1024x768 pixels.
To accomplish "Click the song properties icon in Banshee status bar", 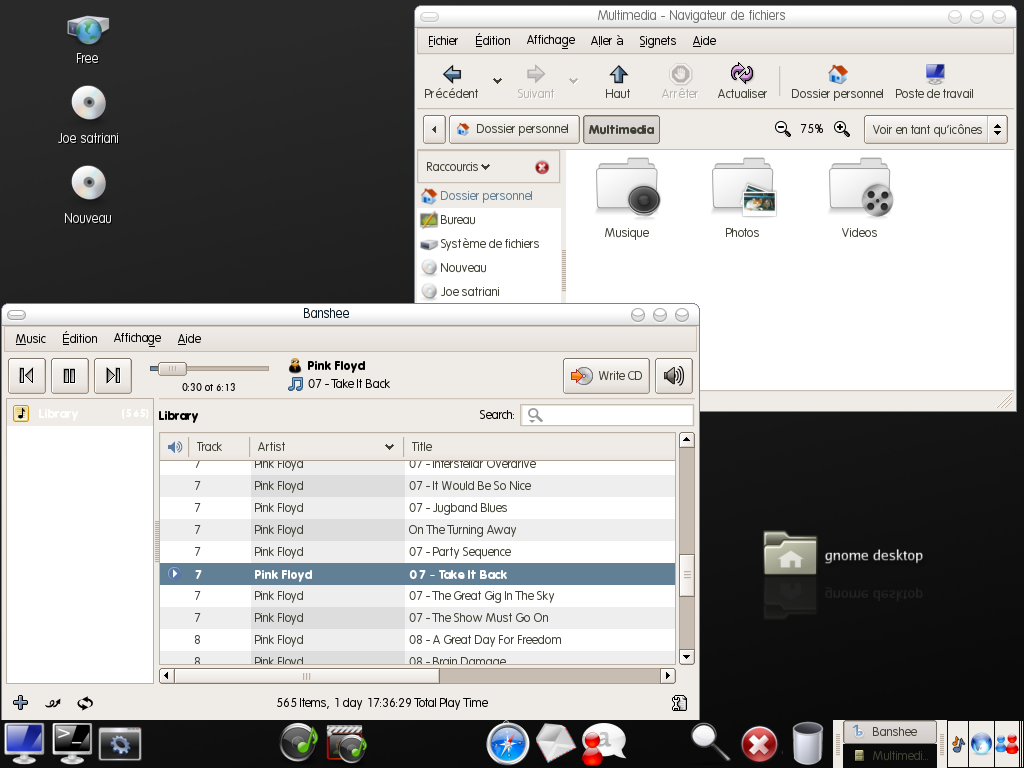I will pyautogui.click(x=679, y=703).
